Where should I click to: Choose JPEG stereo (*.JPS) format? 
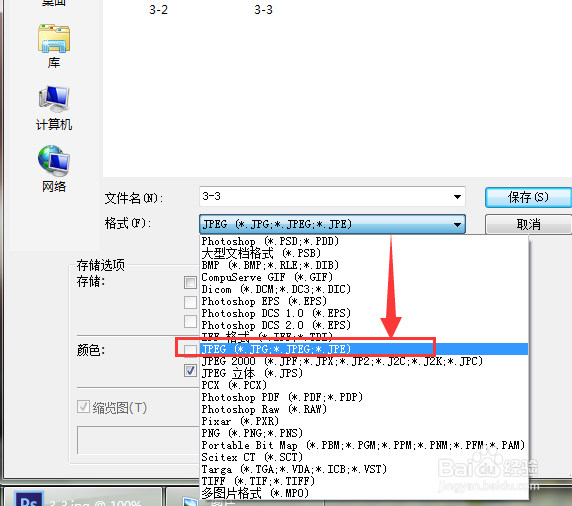[x=364, y=373]
